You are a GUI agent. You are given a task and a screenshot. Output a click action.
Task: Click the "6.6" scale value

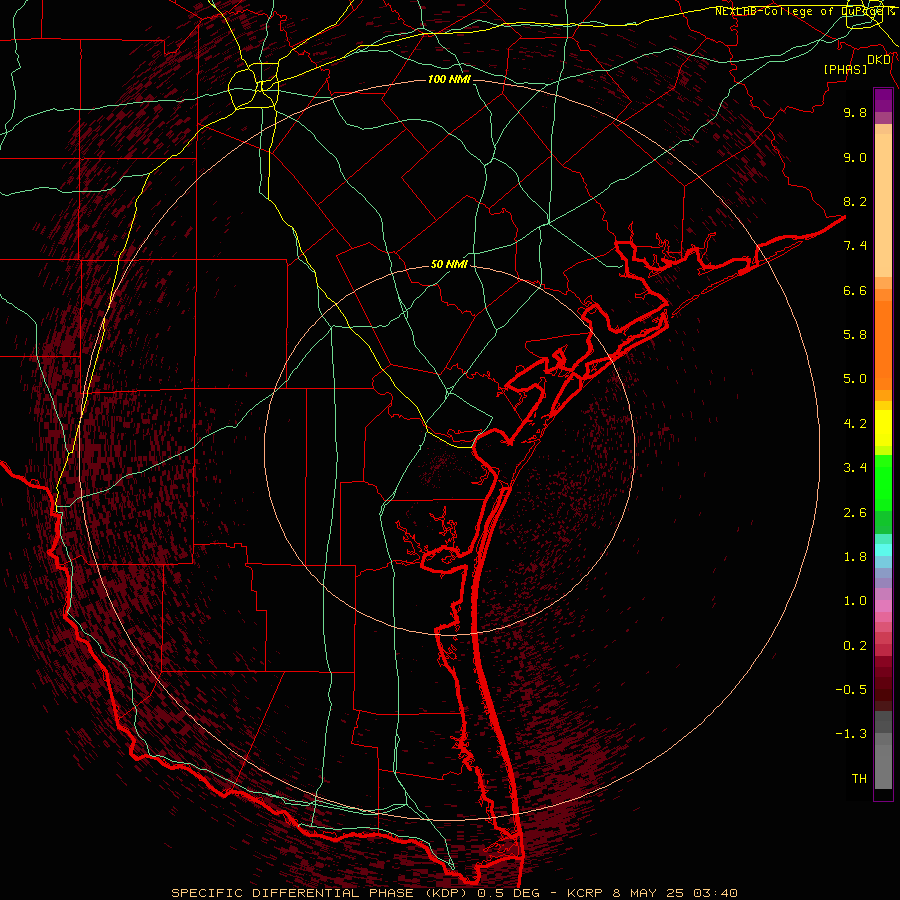coord(855,290)
